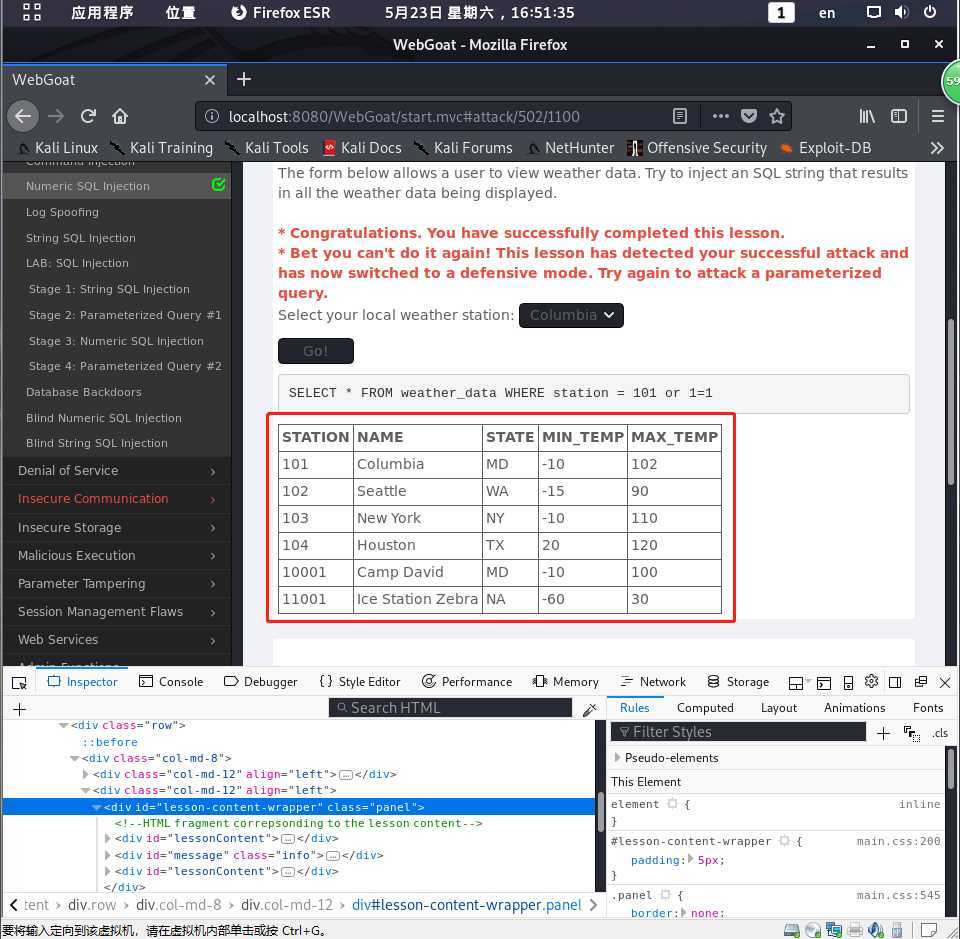The width and height of the screenshot is (960, 939).
Task: Open Animations tab in sidebar
Action: pos(854,708)
